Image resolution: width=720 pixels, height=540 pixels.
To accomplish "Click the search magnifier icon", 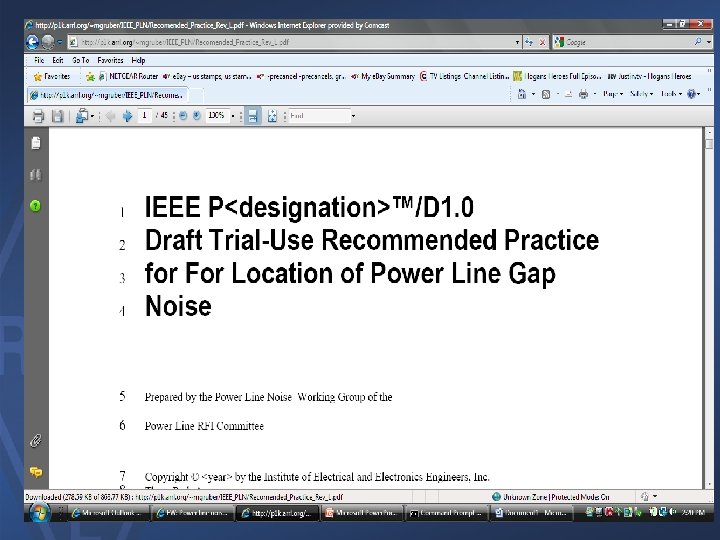I will tap(698, 42).
